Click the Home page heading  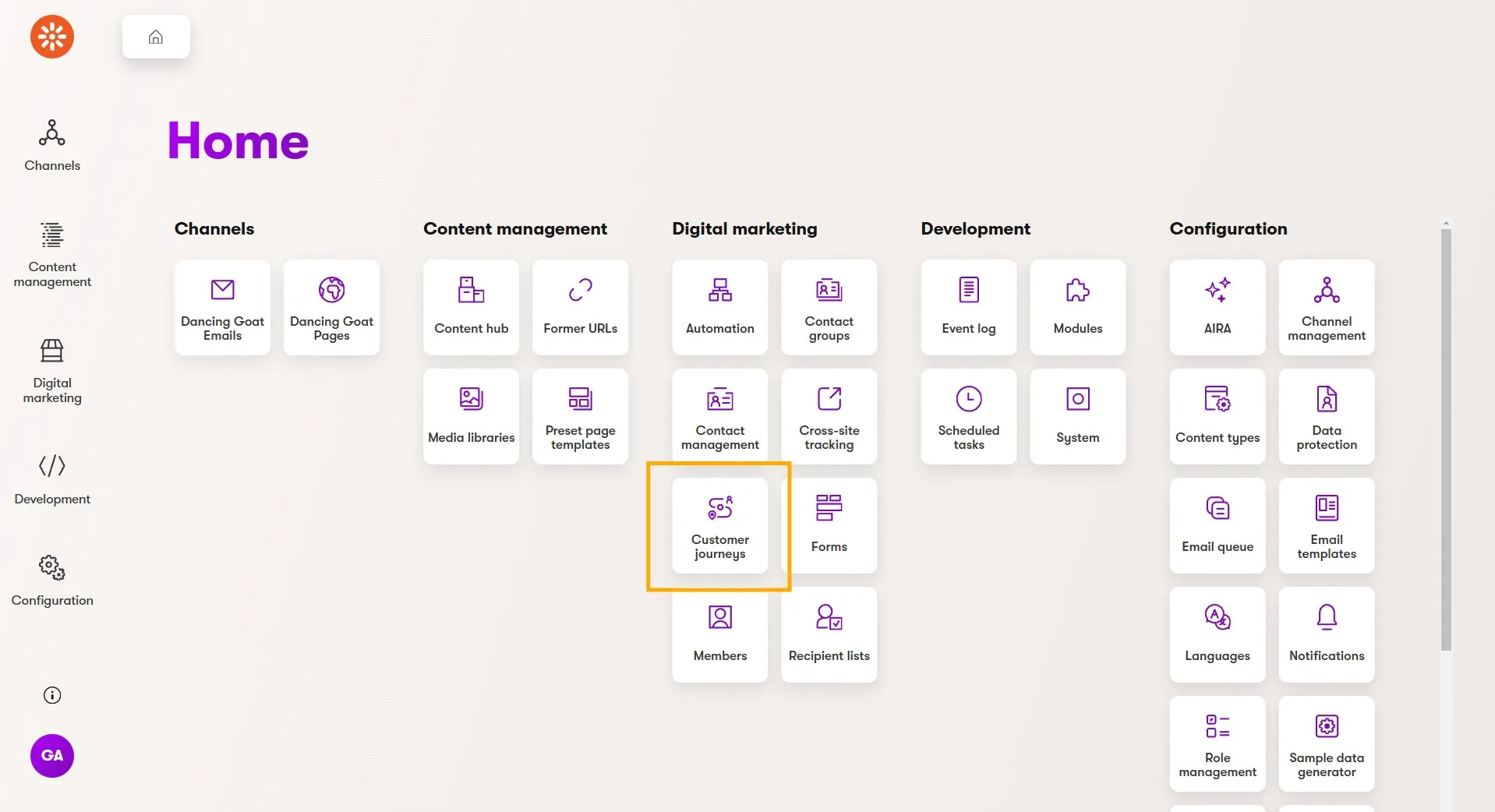point(238,141)
